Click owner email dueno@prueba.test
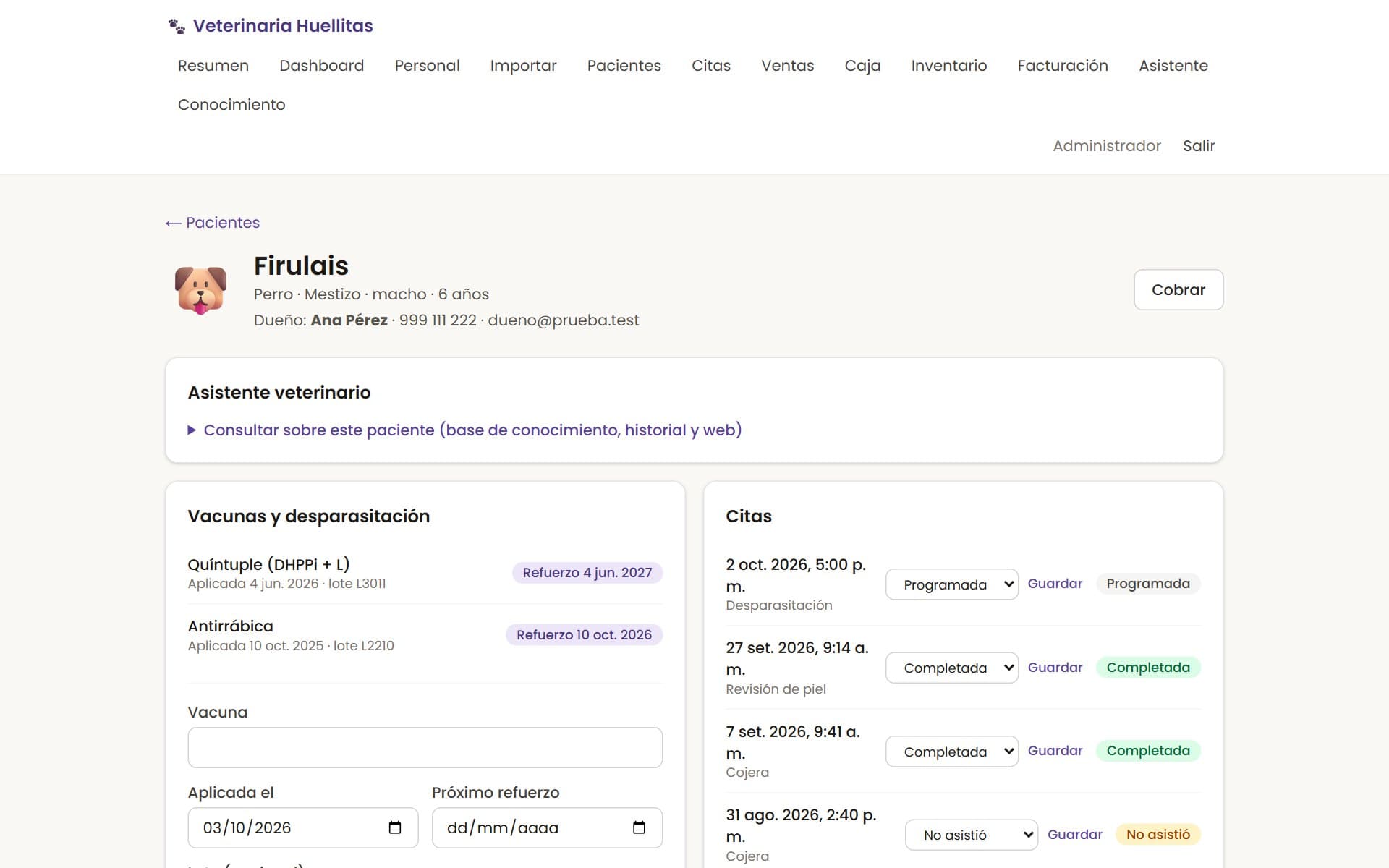1389x868 pixels. (x=564, y=320)
